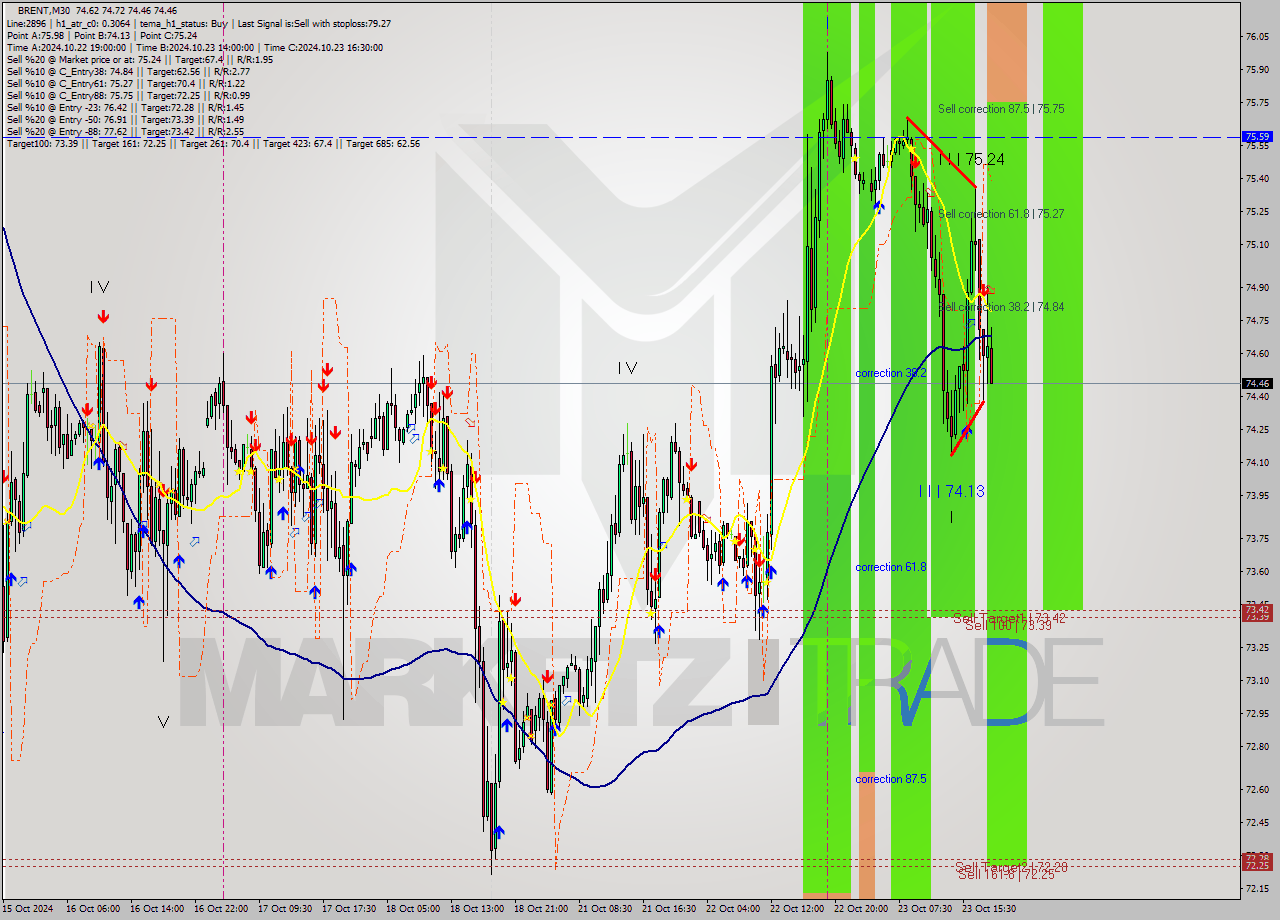
Task: Click the 'V' wave label below the candles
Action: point(163,721)
